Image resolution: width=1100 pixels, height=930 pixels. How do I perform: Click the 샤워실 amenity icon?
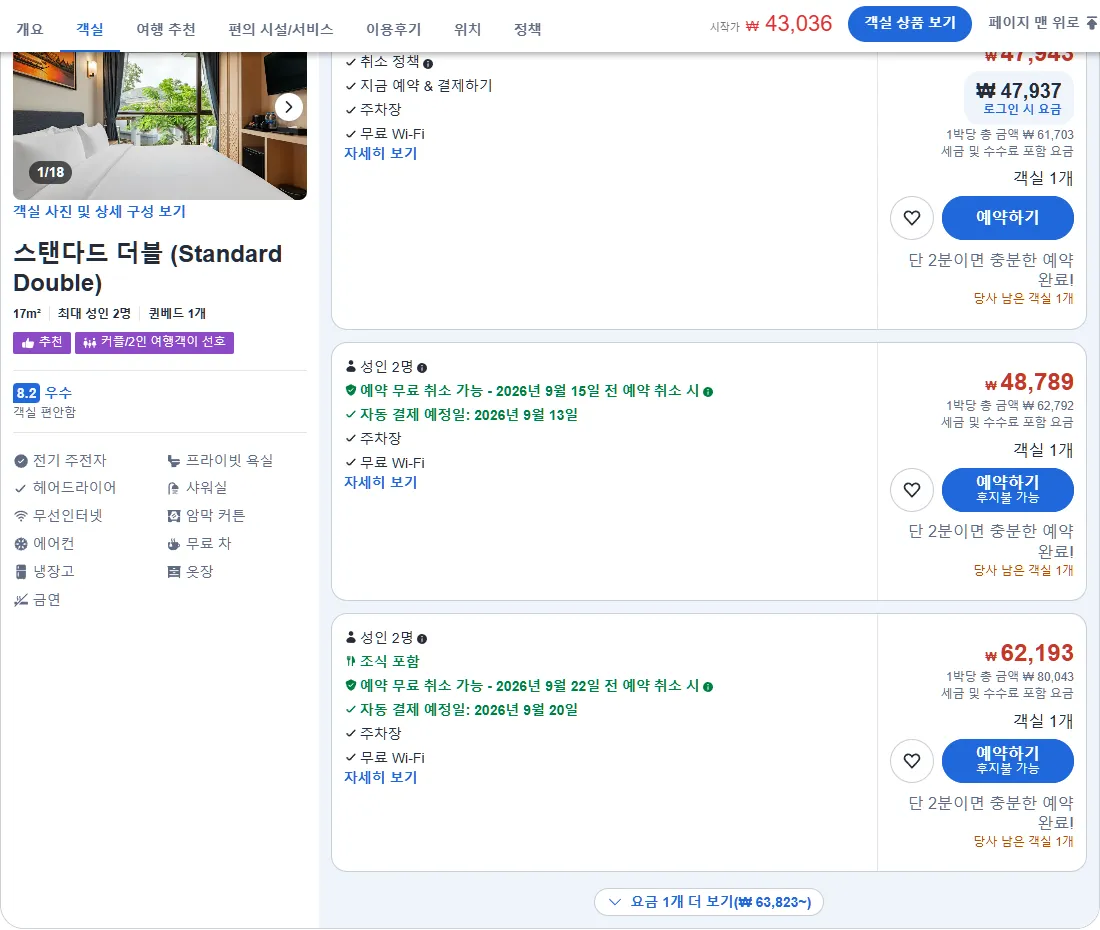click(x=174, y=488)
